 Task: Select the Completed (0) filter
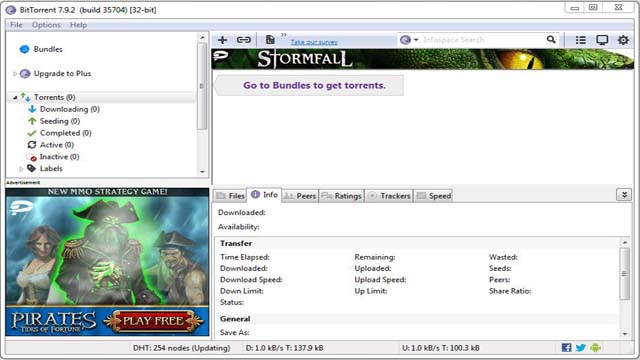coord(65,133)
